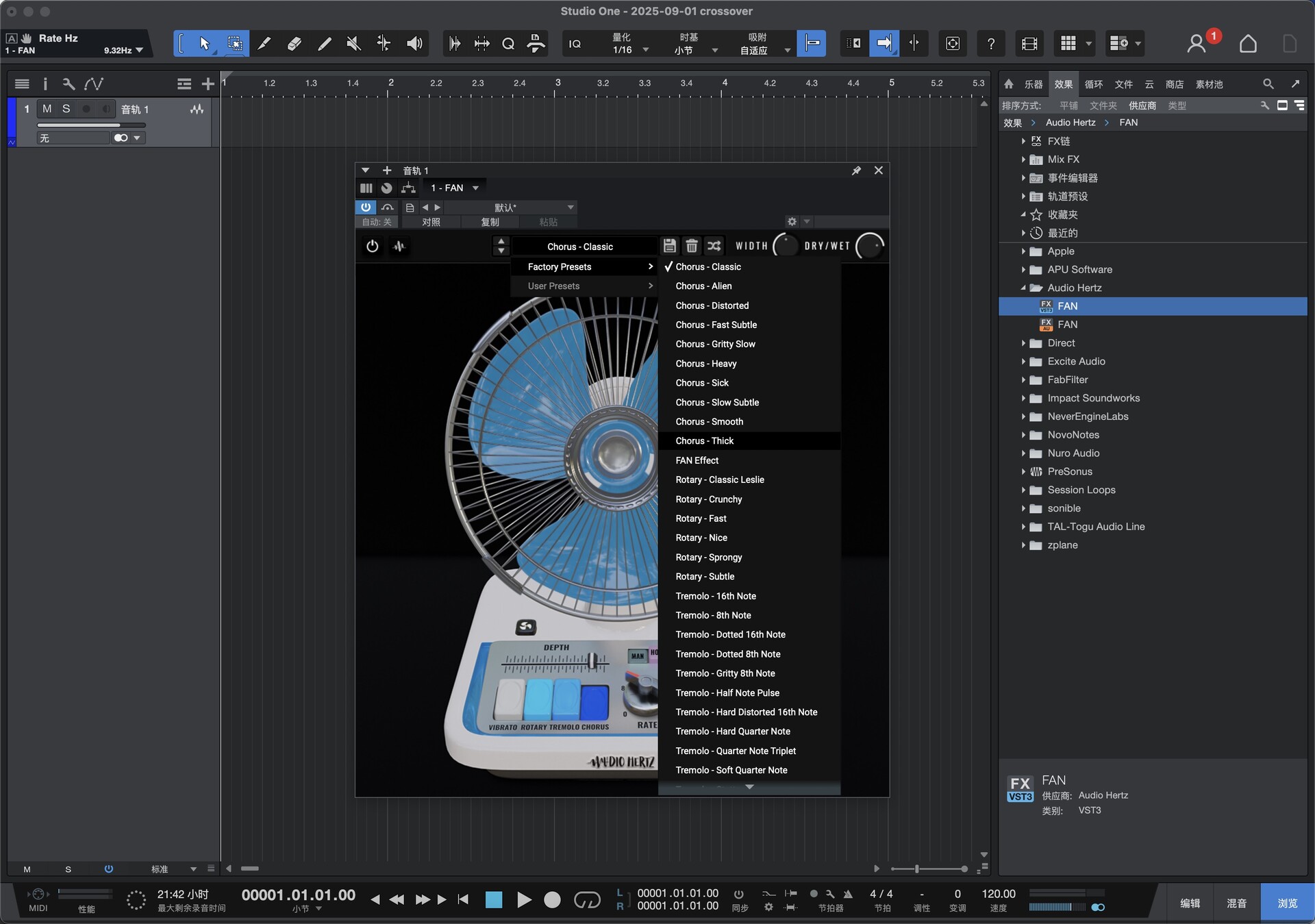Select the Eraser tool
The height and width of the screenshot is (924, 1315).
coord(294,44)
